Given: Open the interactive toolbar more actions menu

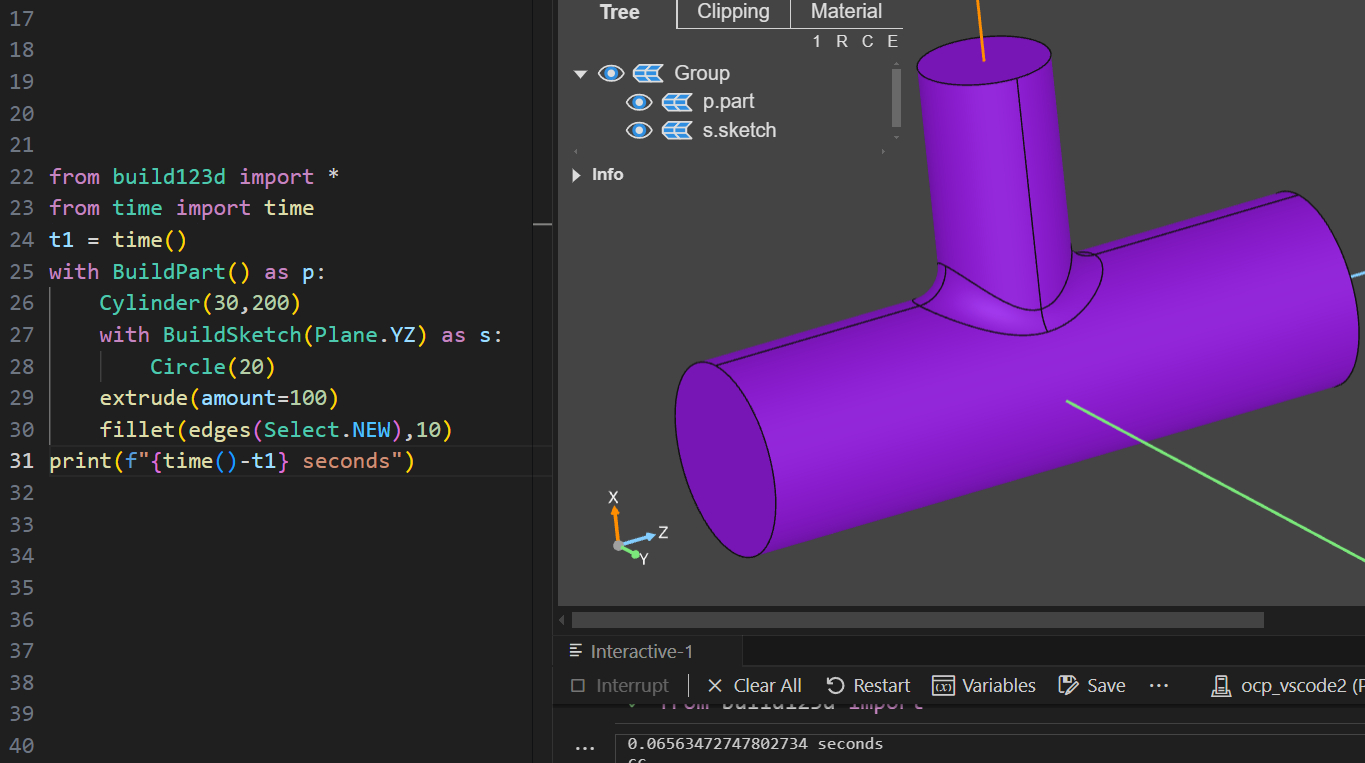Looking at the screenshot, I should point(1159,685).
